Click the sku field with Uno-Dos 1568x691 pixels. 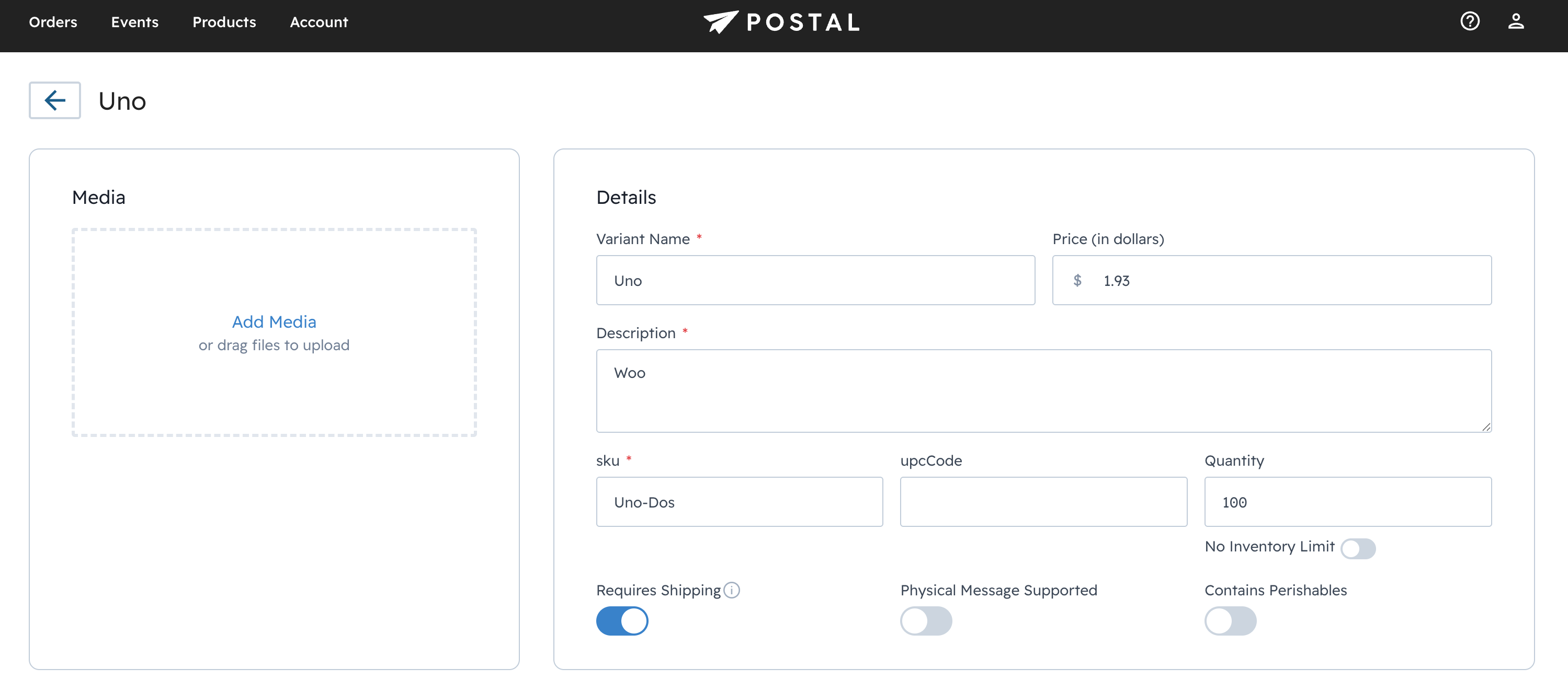[739, 502]
